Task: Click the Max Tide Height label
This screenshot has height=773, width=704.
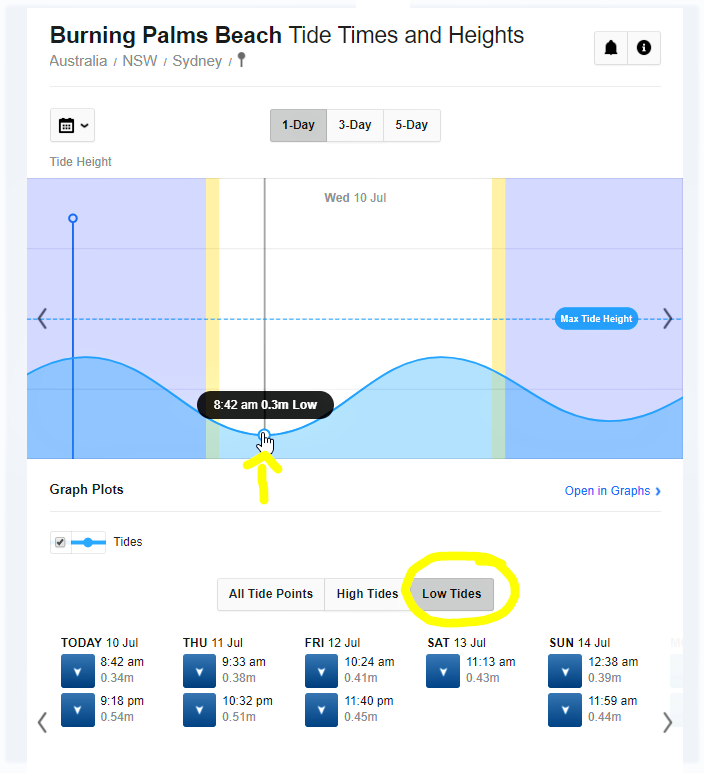Action: tap(596, 318)
